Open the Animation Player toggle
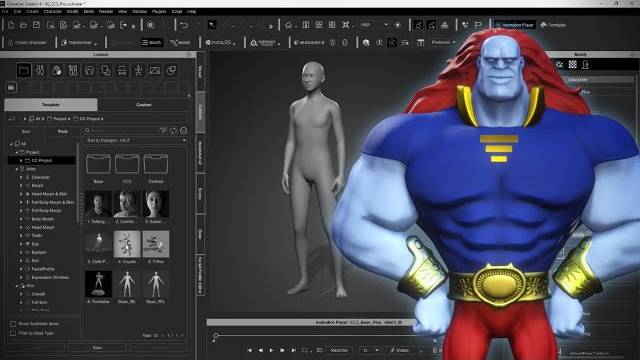 515,25
